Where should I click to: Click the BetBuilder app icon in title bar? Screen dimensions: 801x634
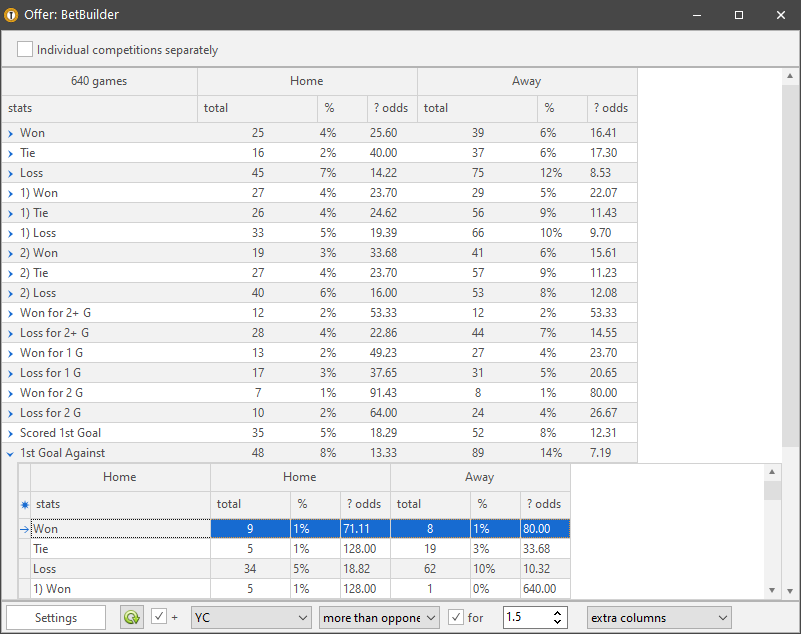point(12,15)
